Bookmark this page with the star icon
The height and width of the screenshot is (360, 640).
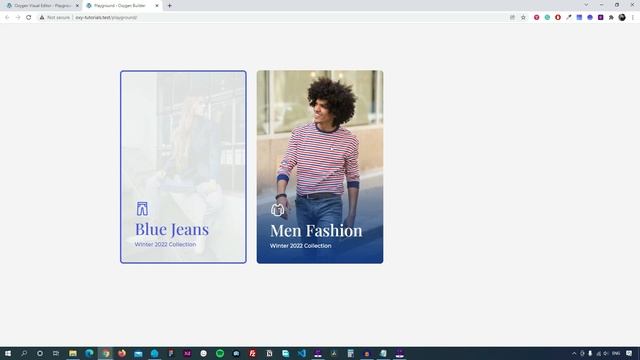pyautogui.click(x=523, y=18)
